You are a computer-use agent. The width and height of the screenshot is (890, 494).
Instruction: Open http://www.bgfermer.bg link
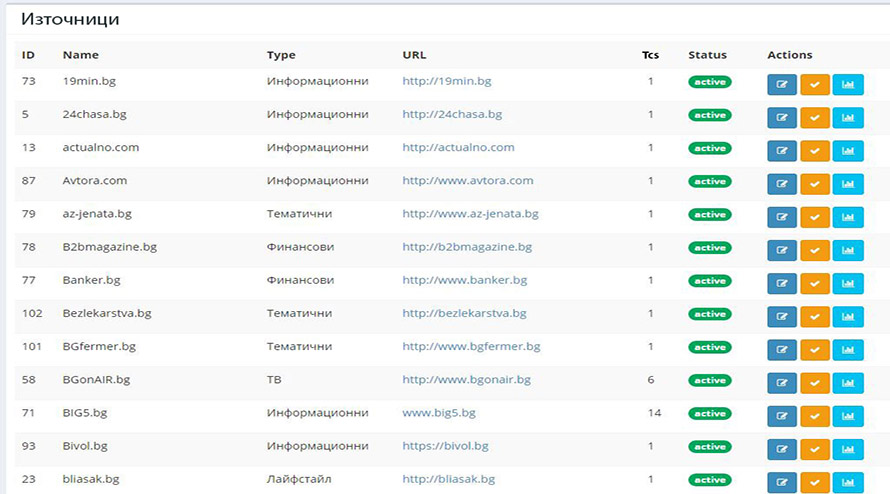point(471,346)
